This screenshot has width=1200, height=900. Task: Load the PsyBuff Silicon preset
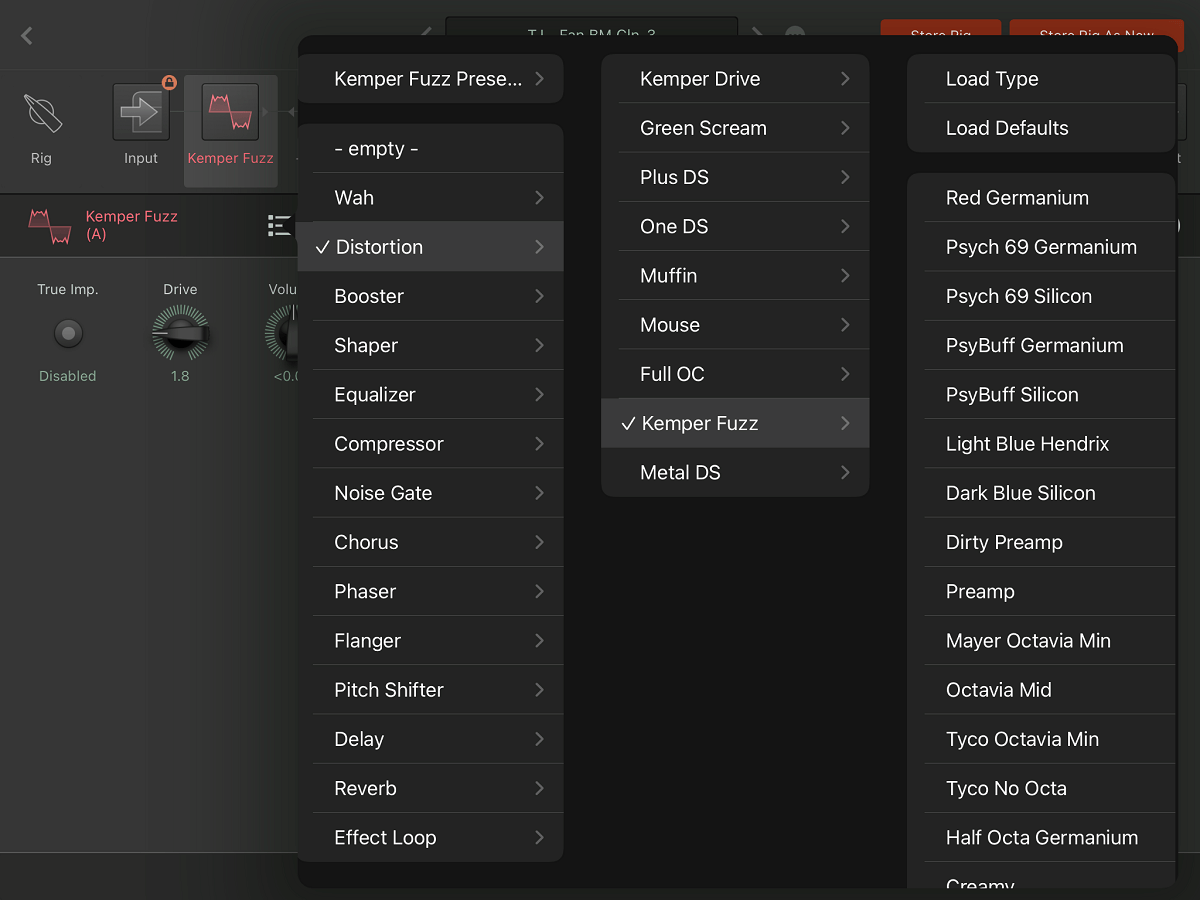pos(1041,395)
